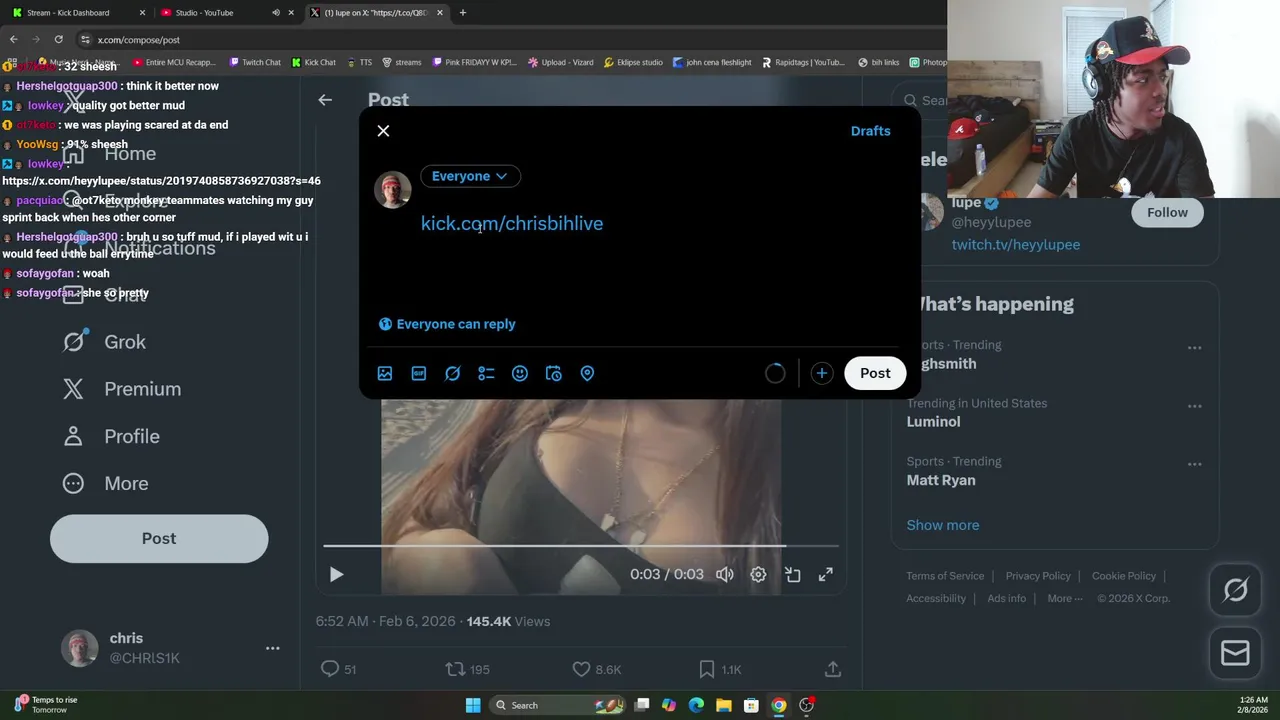The image size is (1280, 720).
Task: Seek on the video progress bar
Action: coord(580,546)
